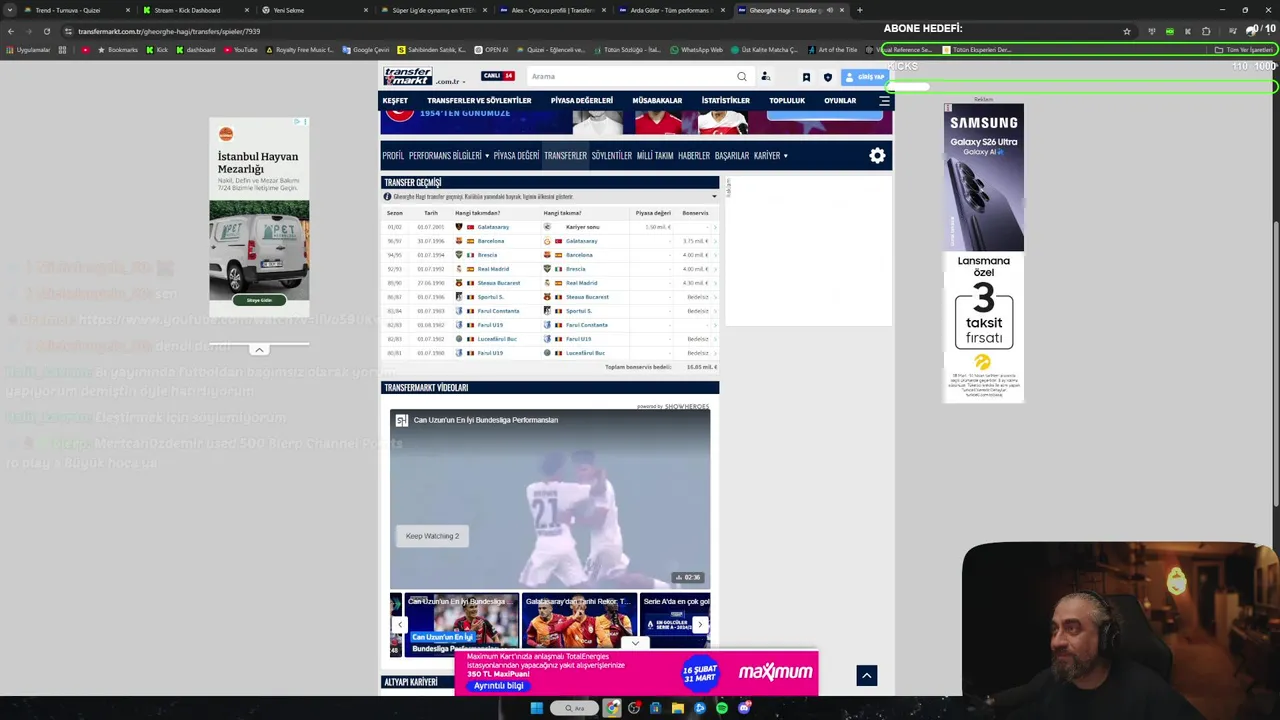Click the WhatsApp Web bookmark
This screenshot has height=720, width=1280.
[x=697, y=50]
